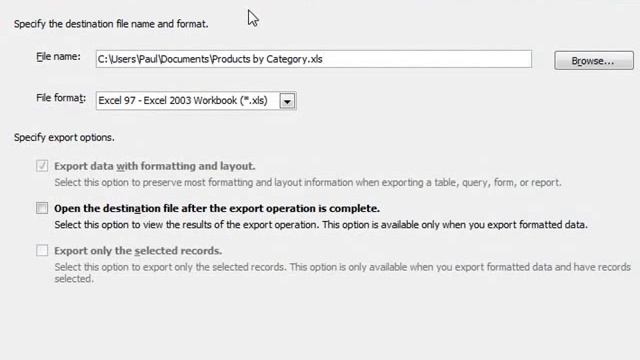Click the 'File format:' label
The image size is (640, 360).
click(61, 98)
